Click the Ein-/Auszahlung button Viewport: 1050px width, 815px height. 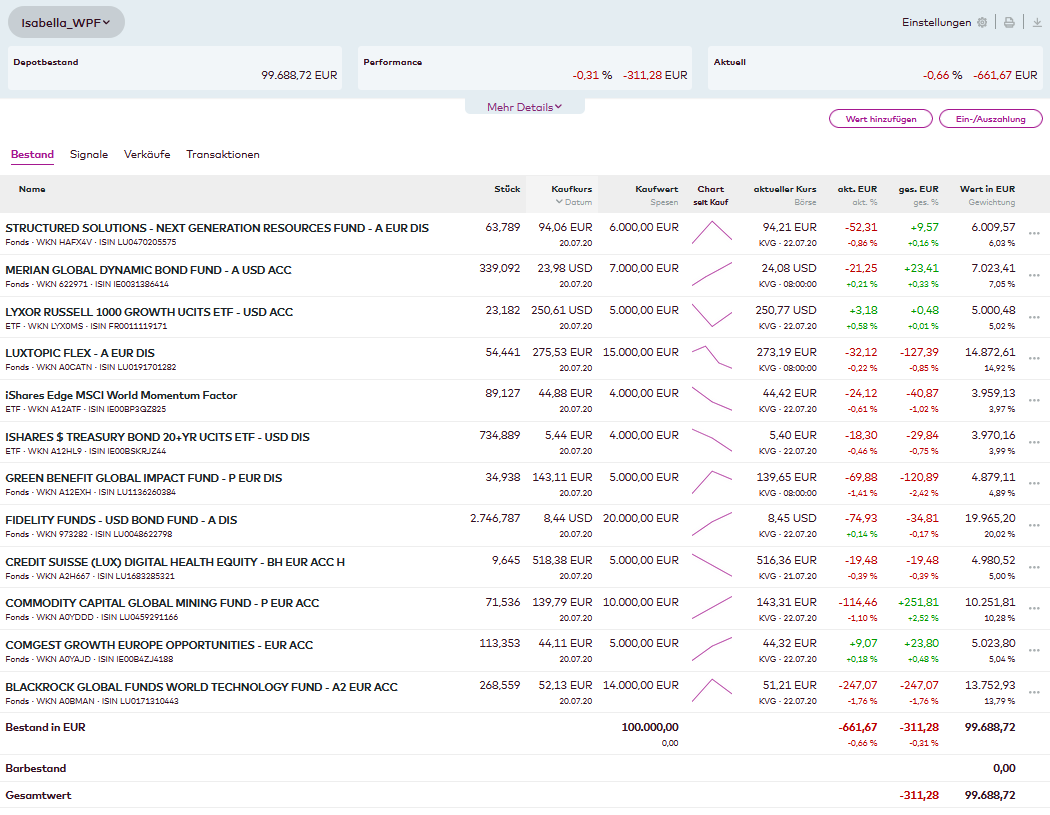point(991,119)
